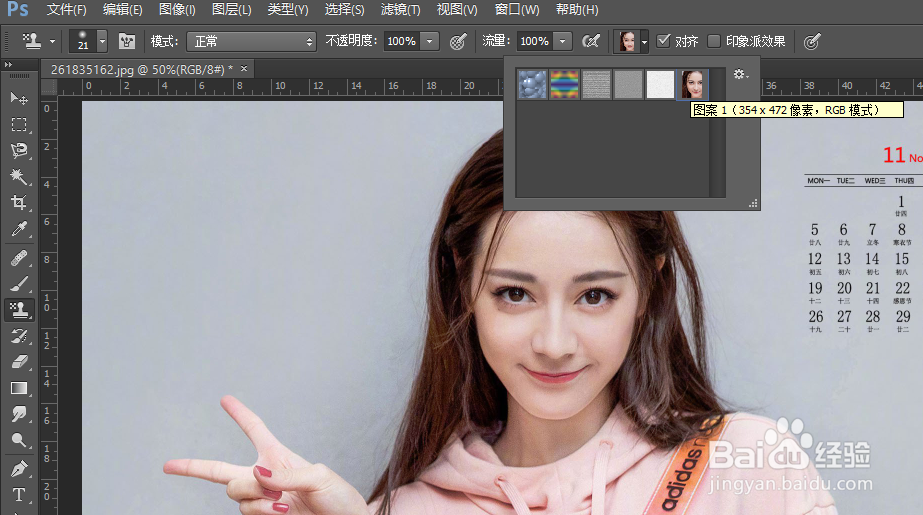Open the 图像(I) menu
The image size is (923, 515).
pos(177,10)
